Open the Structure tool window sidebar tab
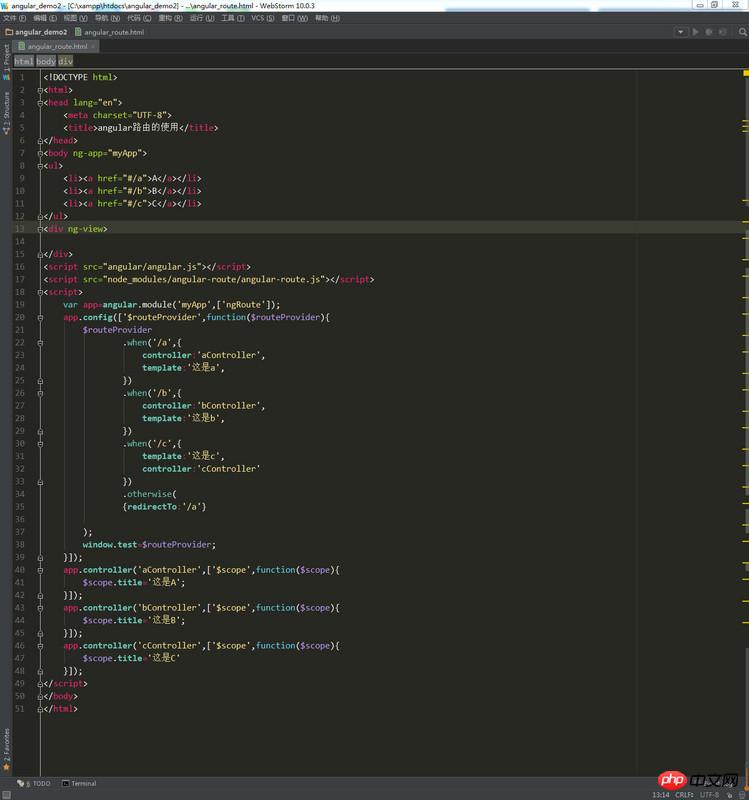This screenshot has height=800, width=749. pos(7,113)
